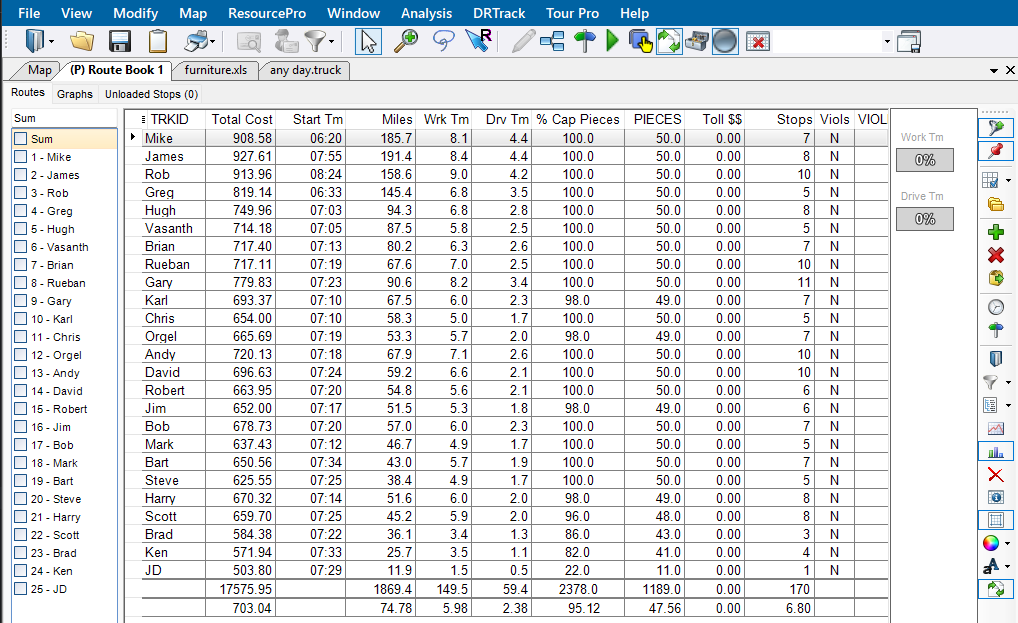Check the 12 - Orgel route checkbox
The image size is (1018, 623).
(x=20, y=355)
